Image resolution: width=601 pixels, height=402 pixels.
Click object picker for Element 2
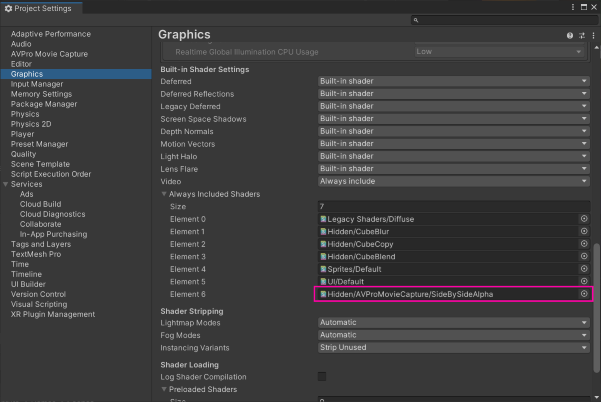[x=584, y=244]
